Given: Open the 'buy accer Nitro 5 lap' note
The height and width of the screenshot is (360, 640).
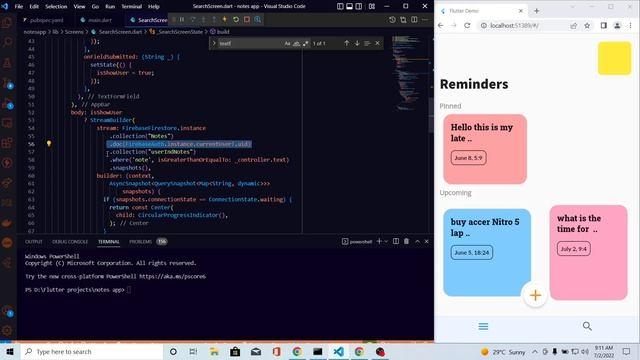Looking at the screenshot, I should tap(487, 252).
